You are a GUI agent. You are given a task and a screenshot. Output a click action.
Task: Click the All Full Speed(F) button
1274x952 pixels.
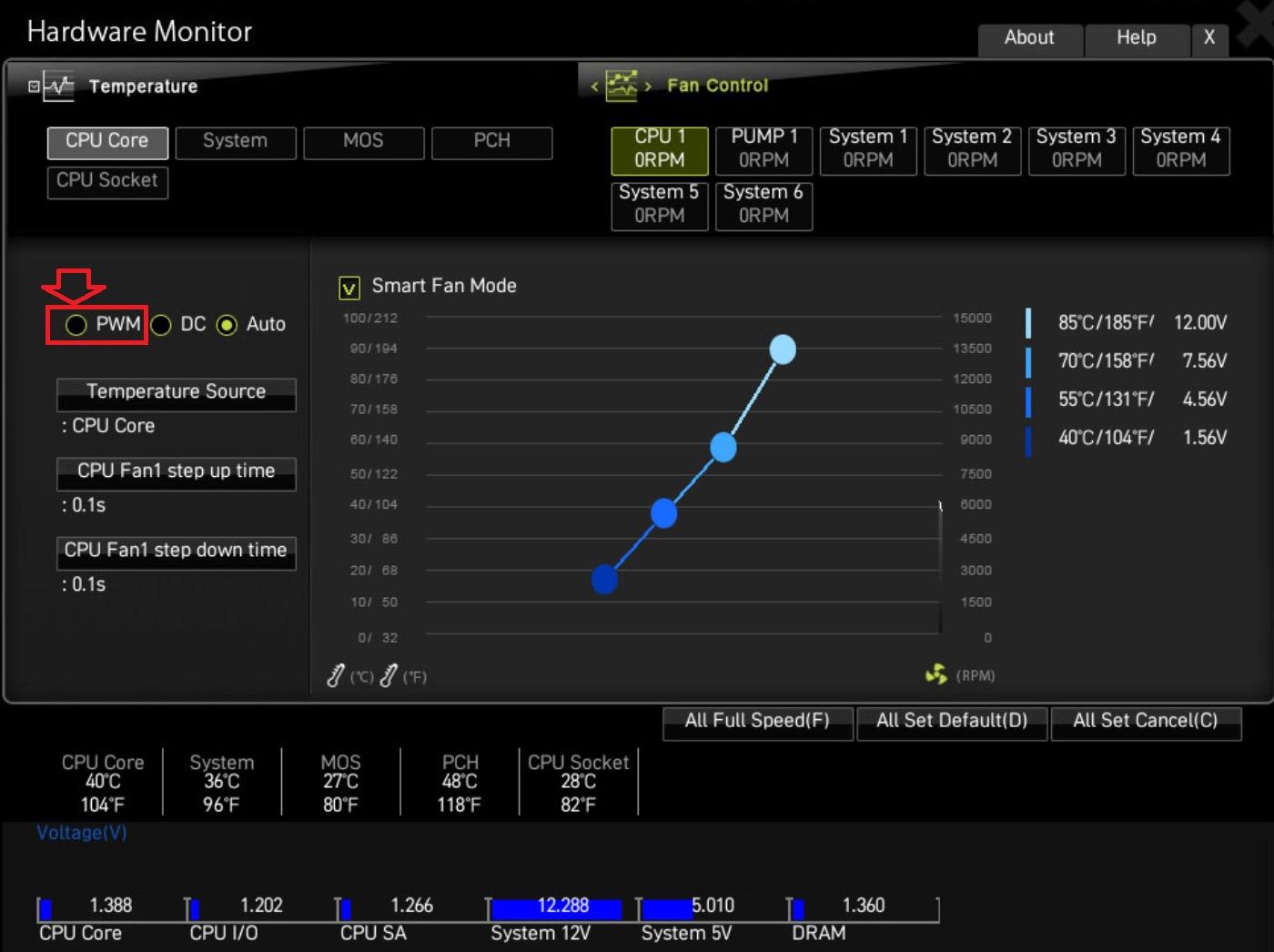(758, 723)
